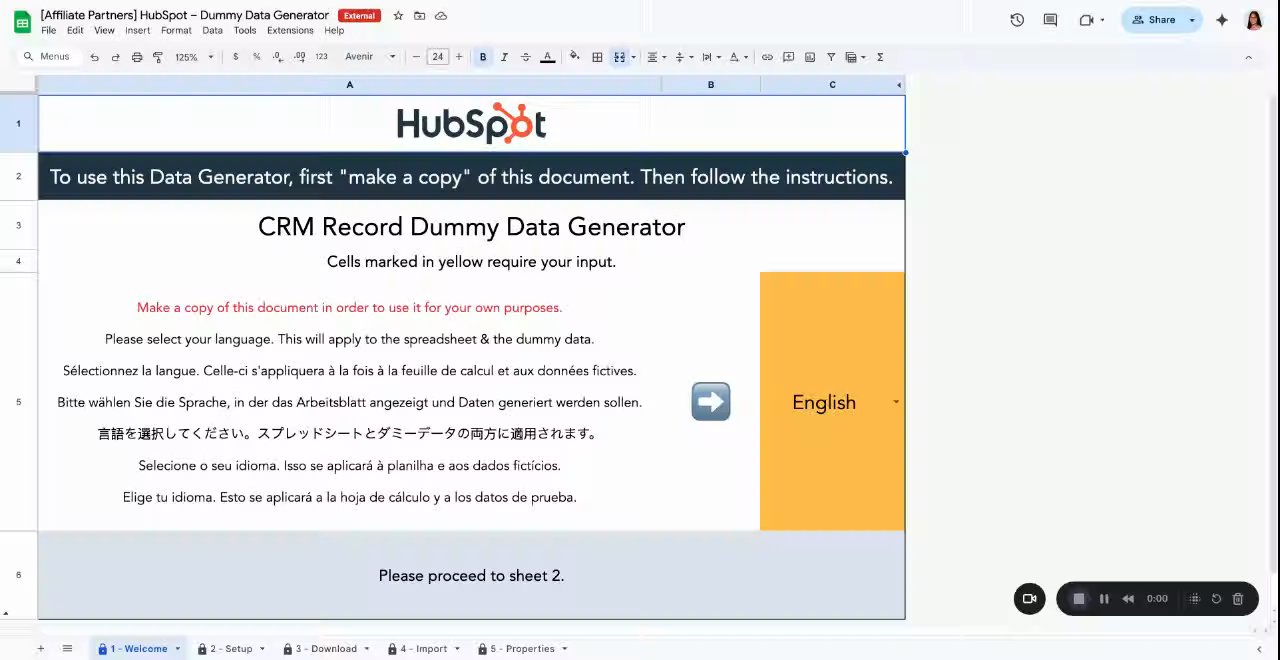Open the Format menu

coord(176,31)
